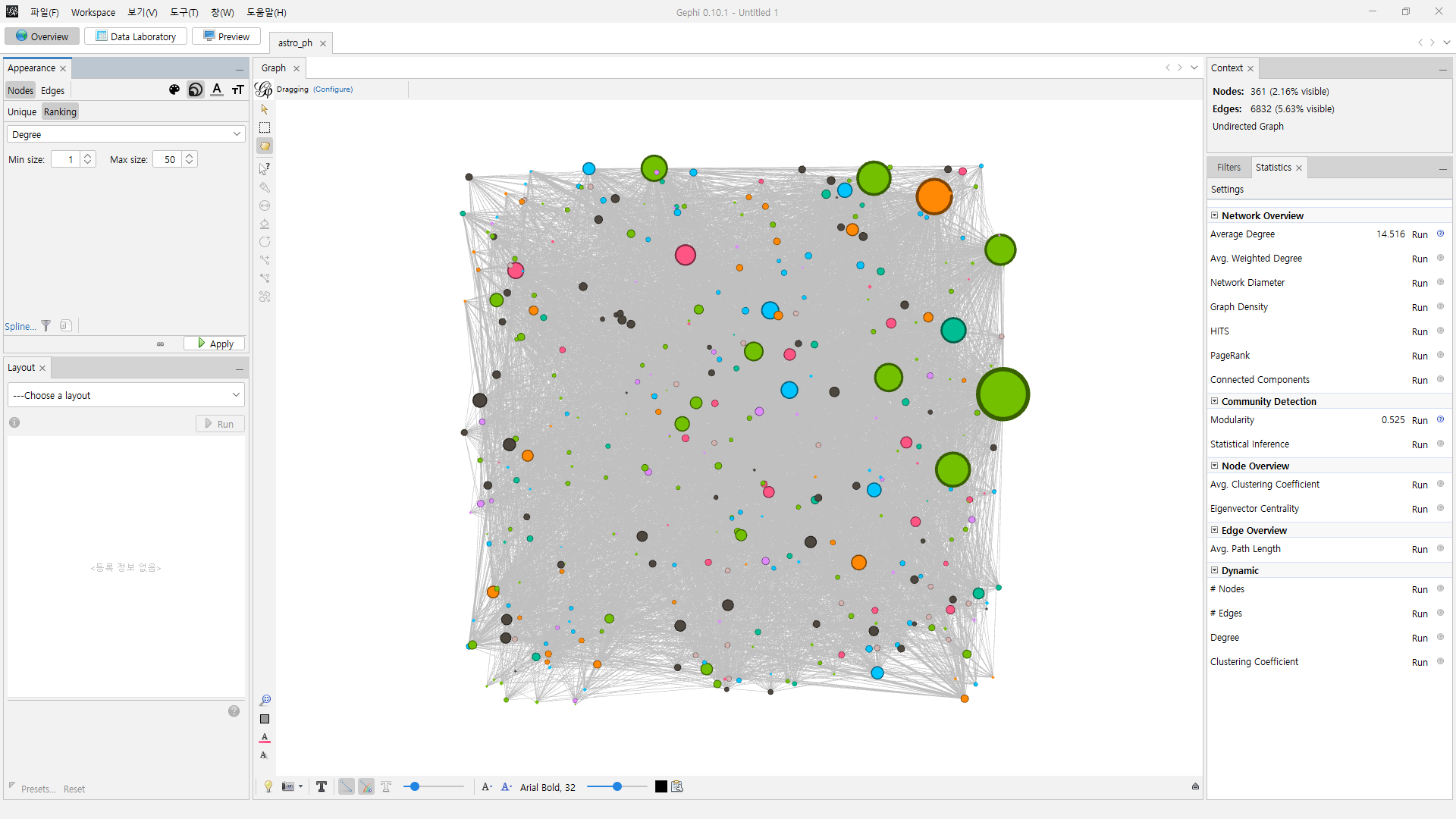1456x819 pixels.
Task: Take a screenshot with the camera icon
Action: point(288,786)
